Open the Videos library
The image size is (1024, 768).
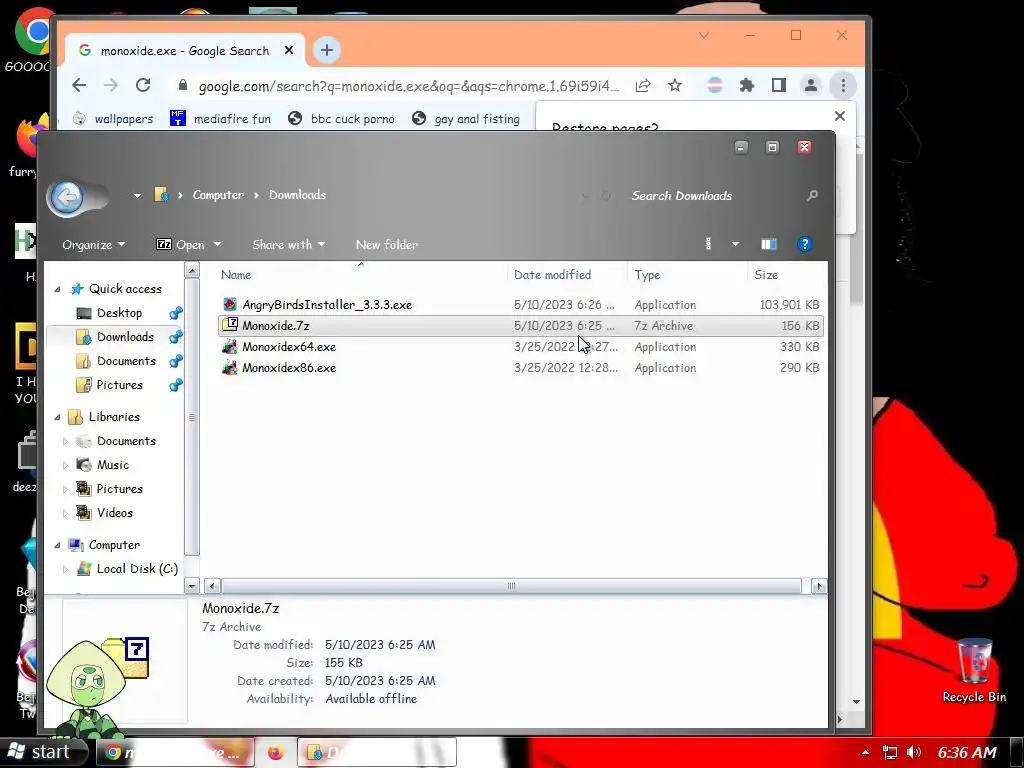tap(114, 513)
